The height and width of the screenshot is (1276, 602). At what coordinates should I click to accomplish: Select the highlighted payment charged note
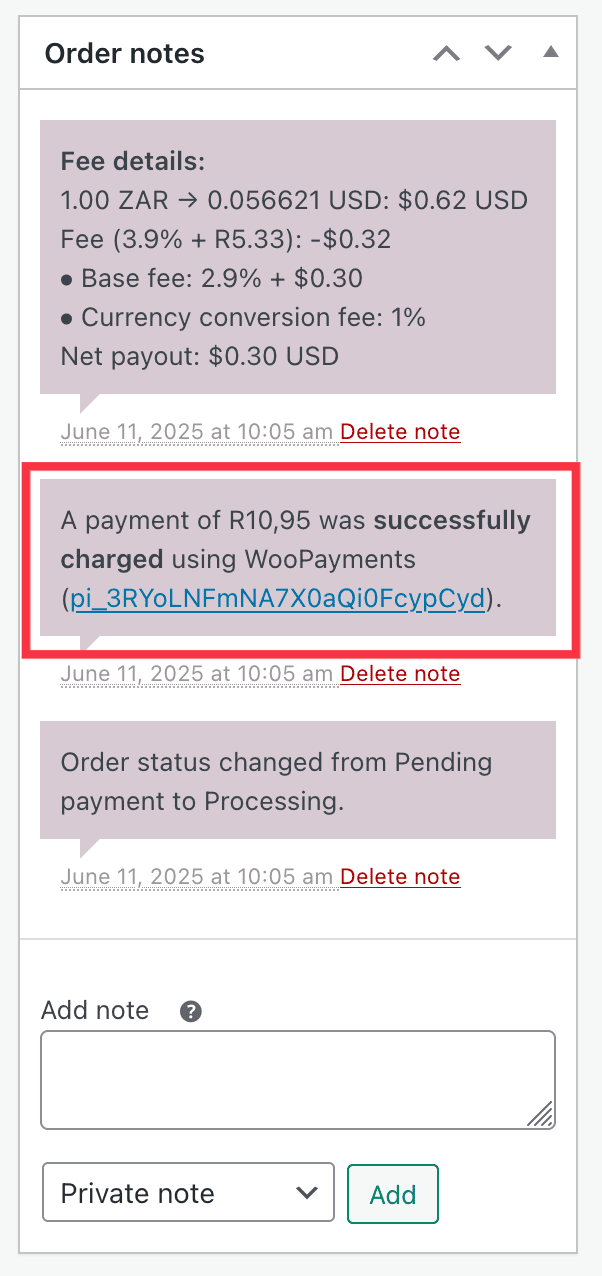point(297,560)
